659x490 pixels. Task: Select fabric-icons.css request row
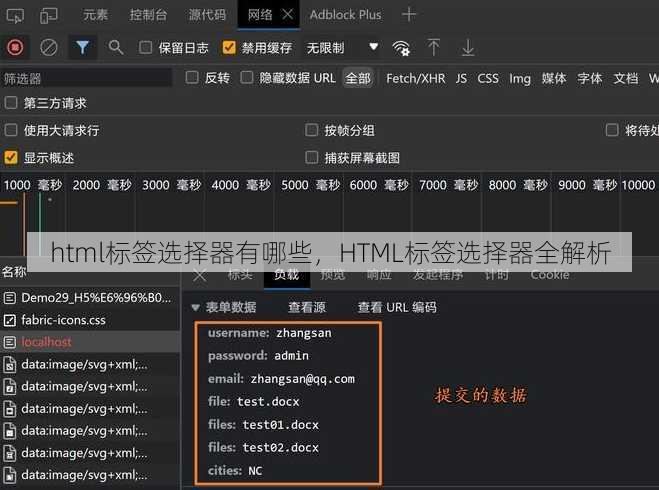click(x=90, y=320)
